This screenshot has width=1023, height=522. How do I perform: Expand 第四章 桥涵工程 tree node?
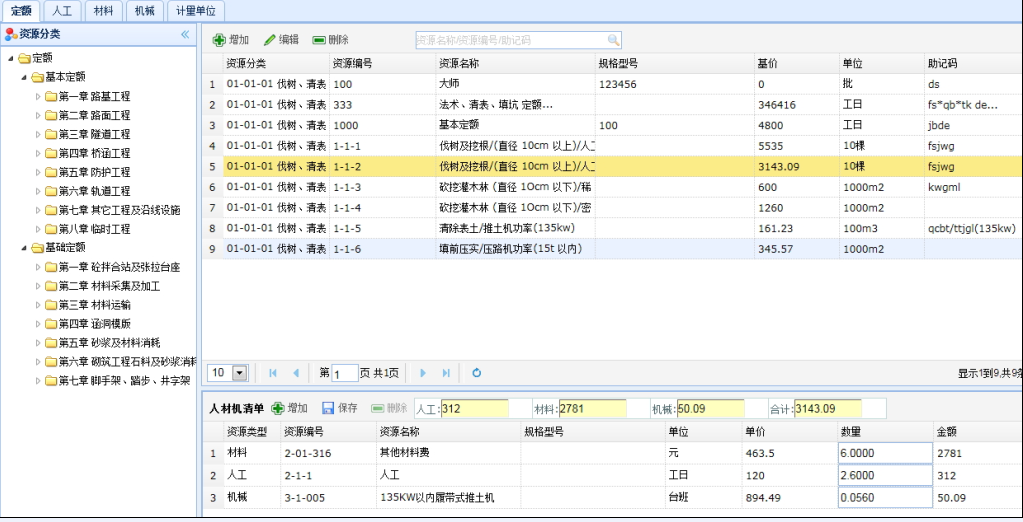click(x=38, y=153)
